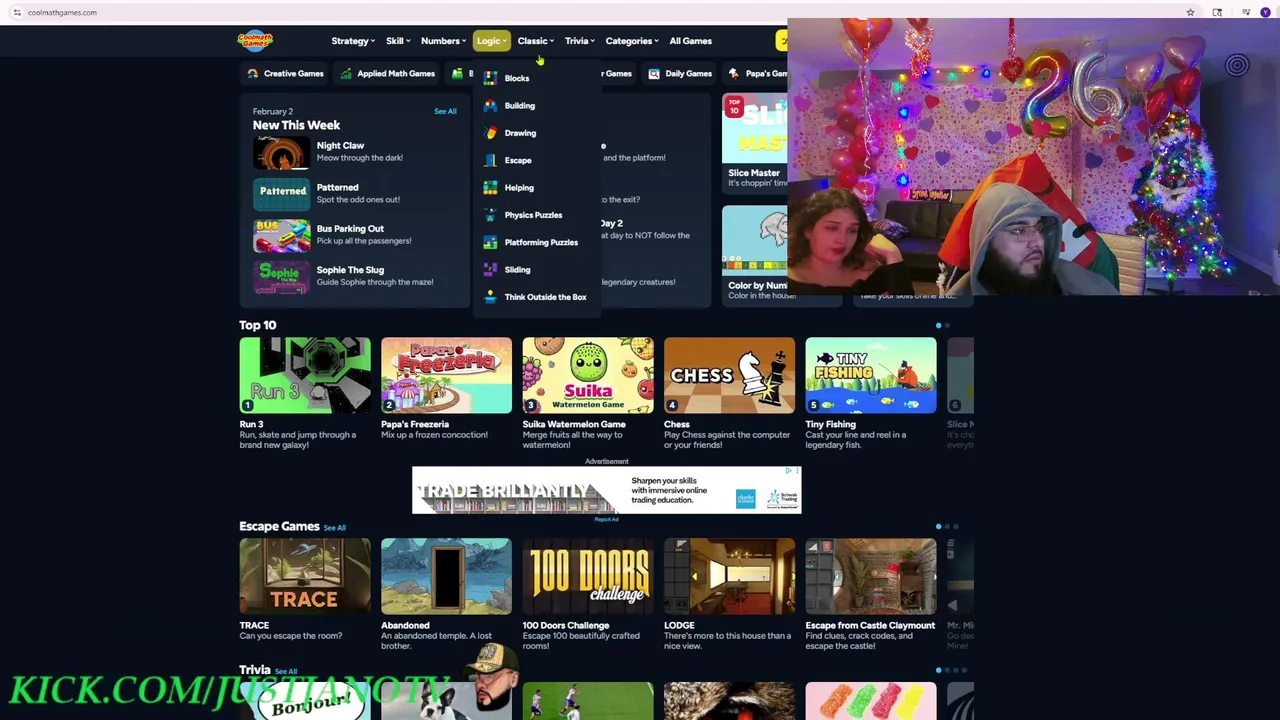Open the Papa's Freezeria game card

(x=446, y=375)
